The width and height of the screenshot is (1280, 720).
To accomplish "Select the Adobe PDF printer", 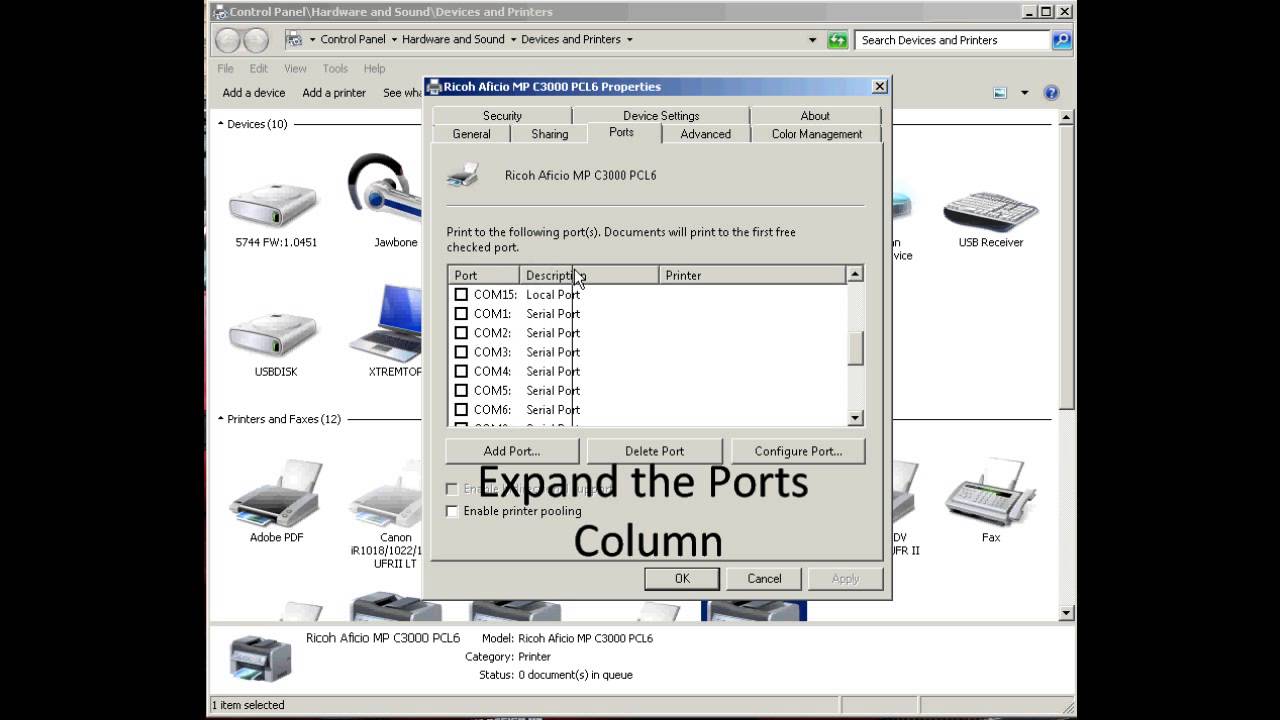I will [276, 493].
